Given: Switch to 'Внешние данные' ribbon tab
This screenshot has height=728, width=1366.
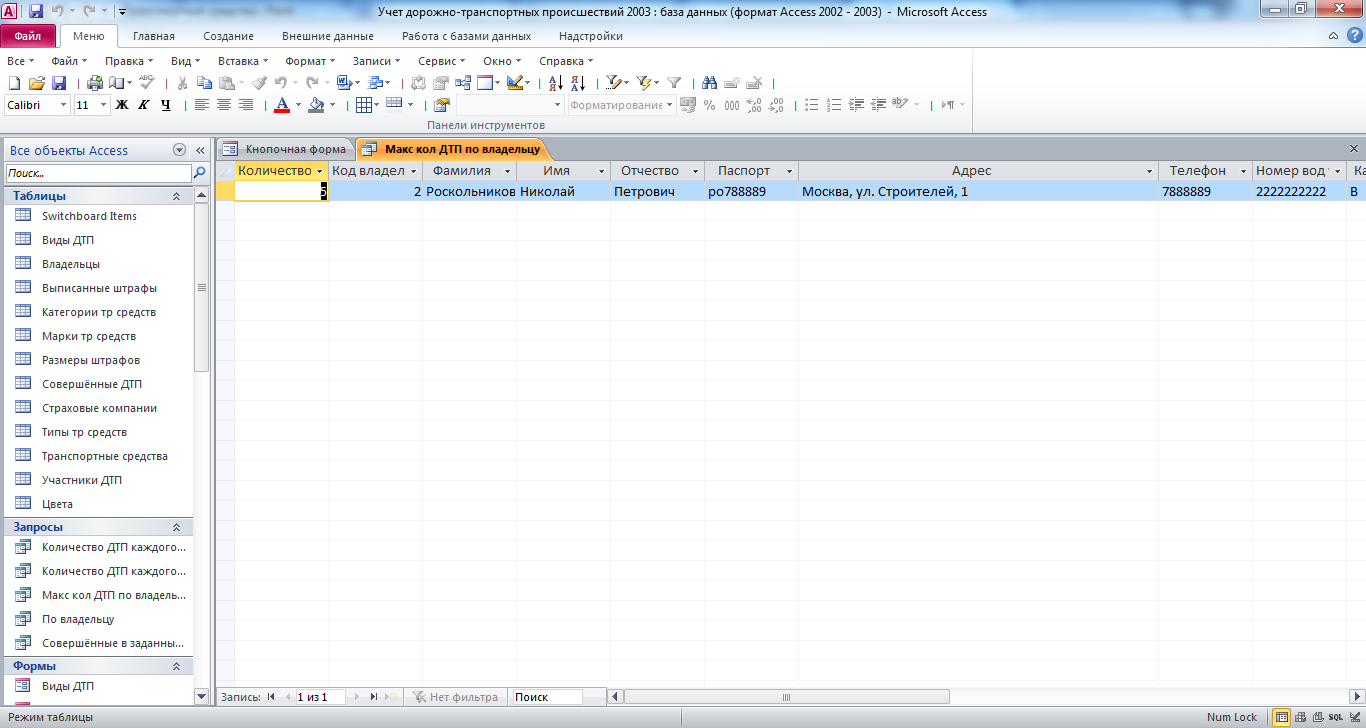Looking at the screenshot, I should (328, 36).
